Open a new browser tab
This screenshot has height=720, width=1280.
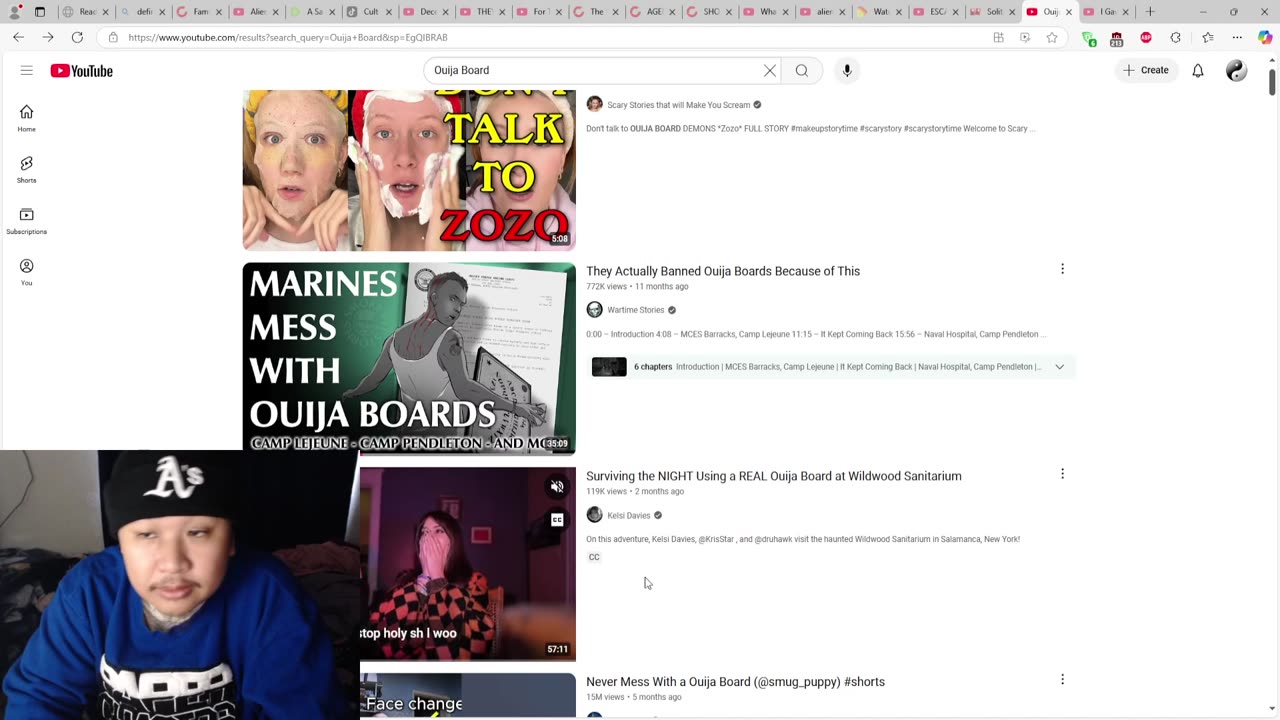(1149, 12)
